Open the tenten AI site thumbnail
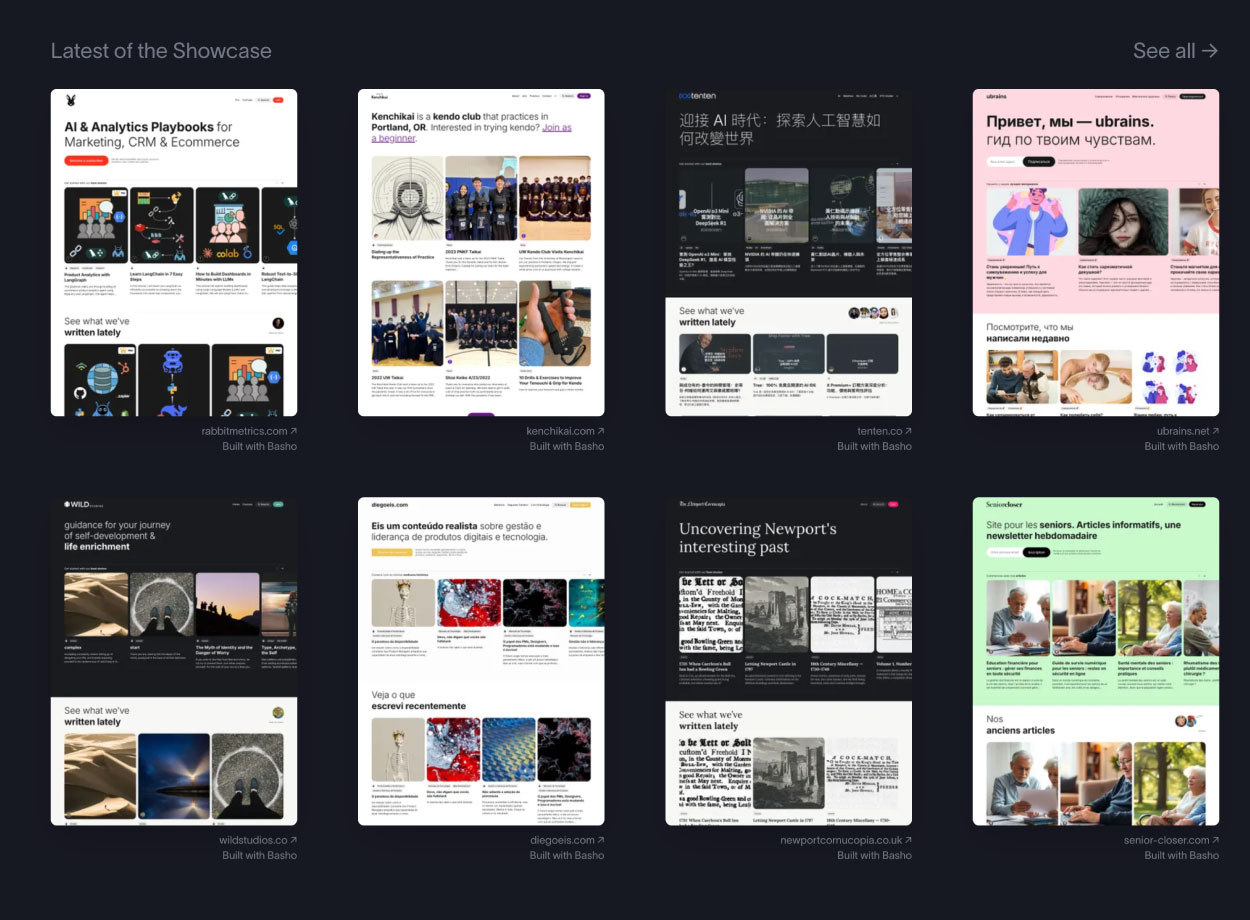Screen dimensions: 1250x920 click(789, 252)
